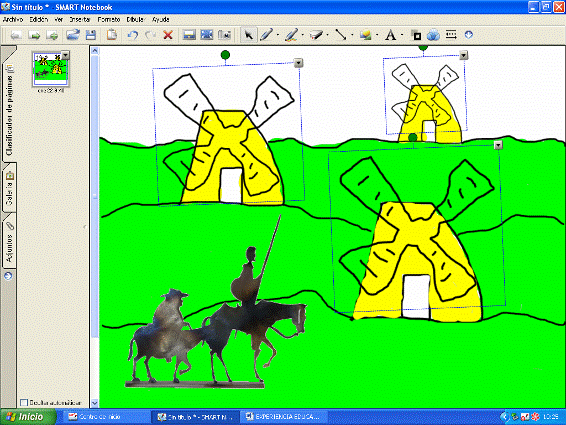Screen dimensions: 566x425
Task: Open the transparency settings icon
Action: 434,35
